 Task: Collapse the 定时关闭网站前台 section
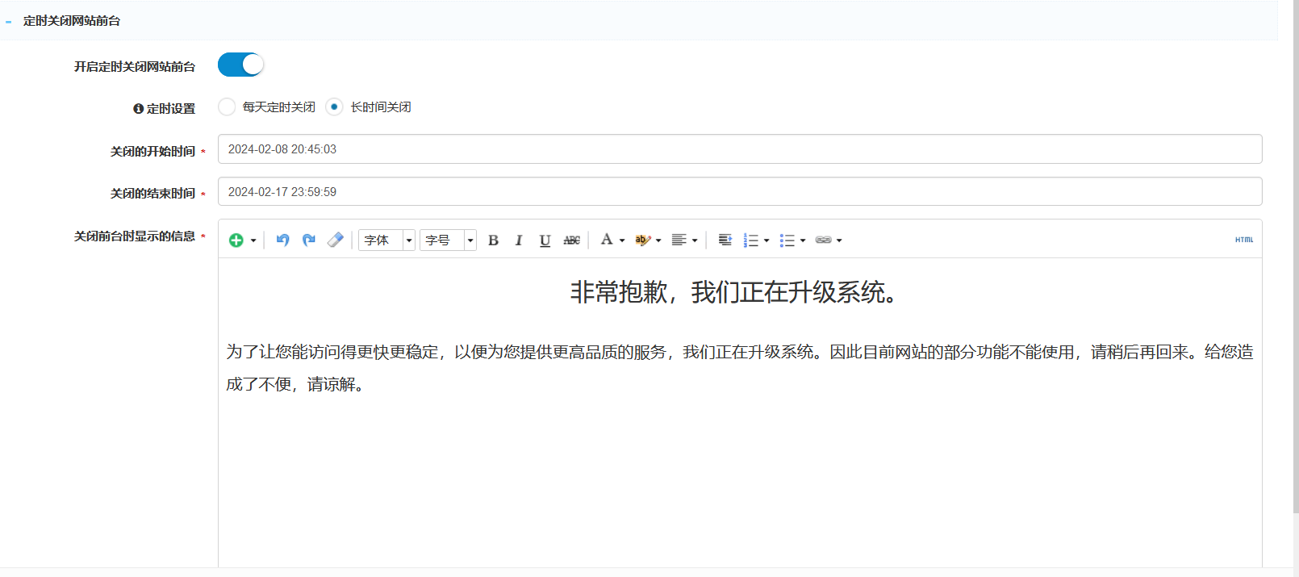[9, 21]
